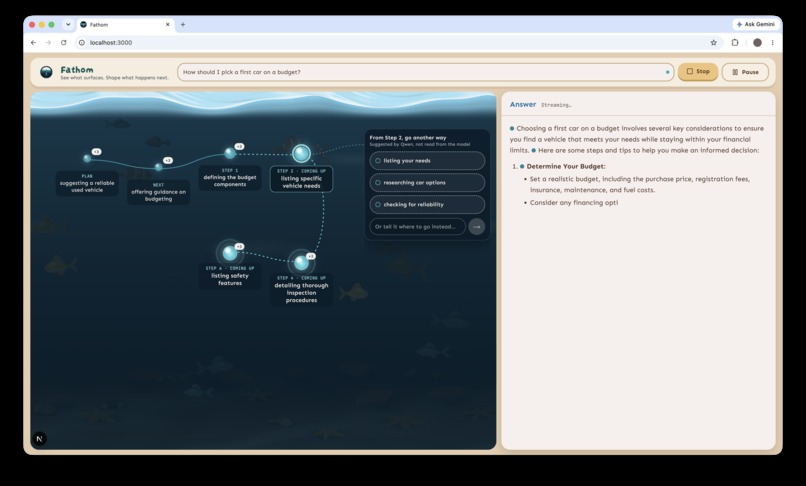Bookmark this page with the star icon
The height and width of the screenshot is (486, 806).
pos(713,43)
